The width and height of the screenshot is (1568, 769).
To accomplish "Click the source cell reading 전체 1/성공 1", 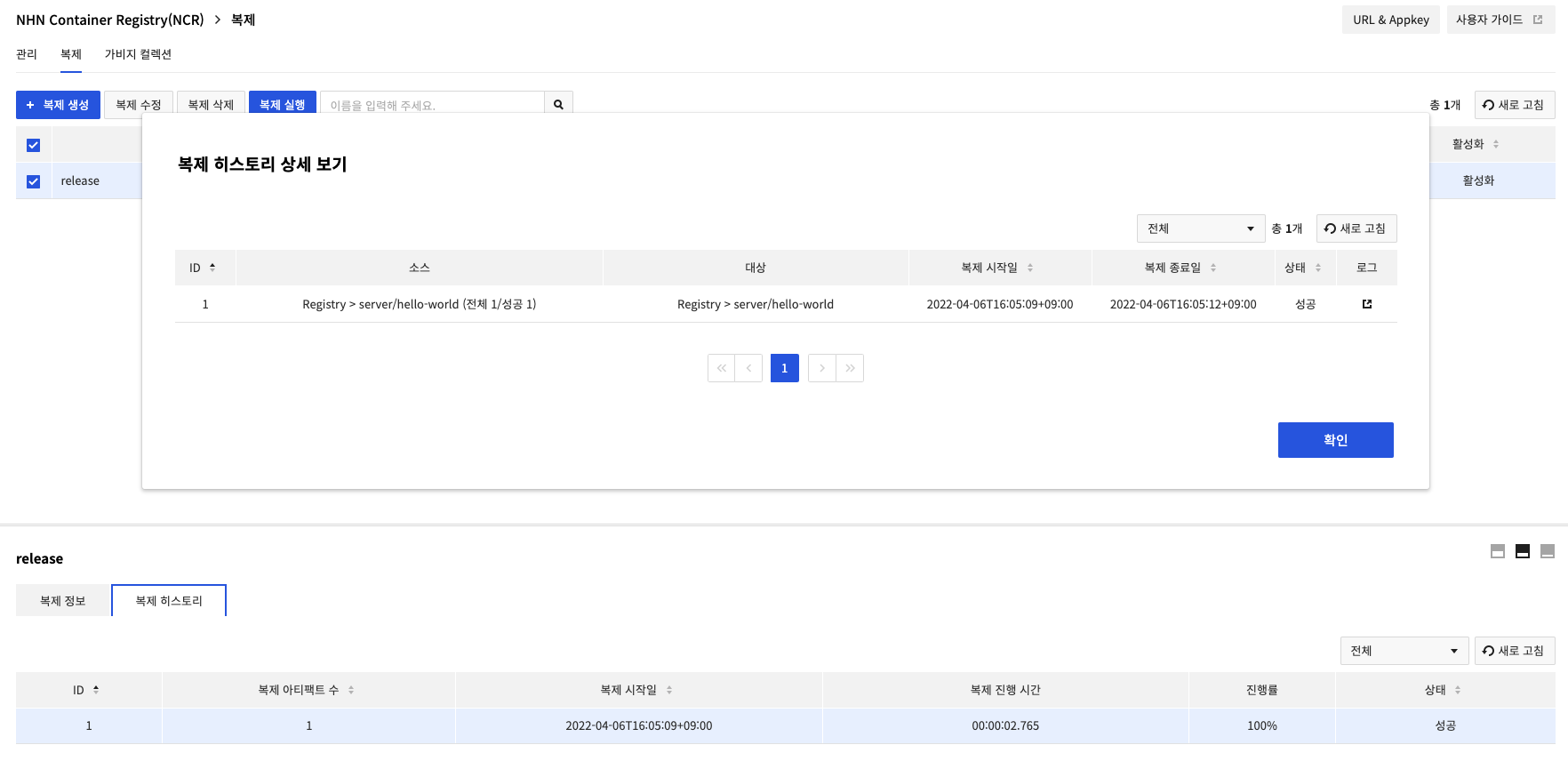I will pos(420,304).
